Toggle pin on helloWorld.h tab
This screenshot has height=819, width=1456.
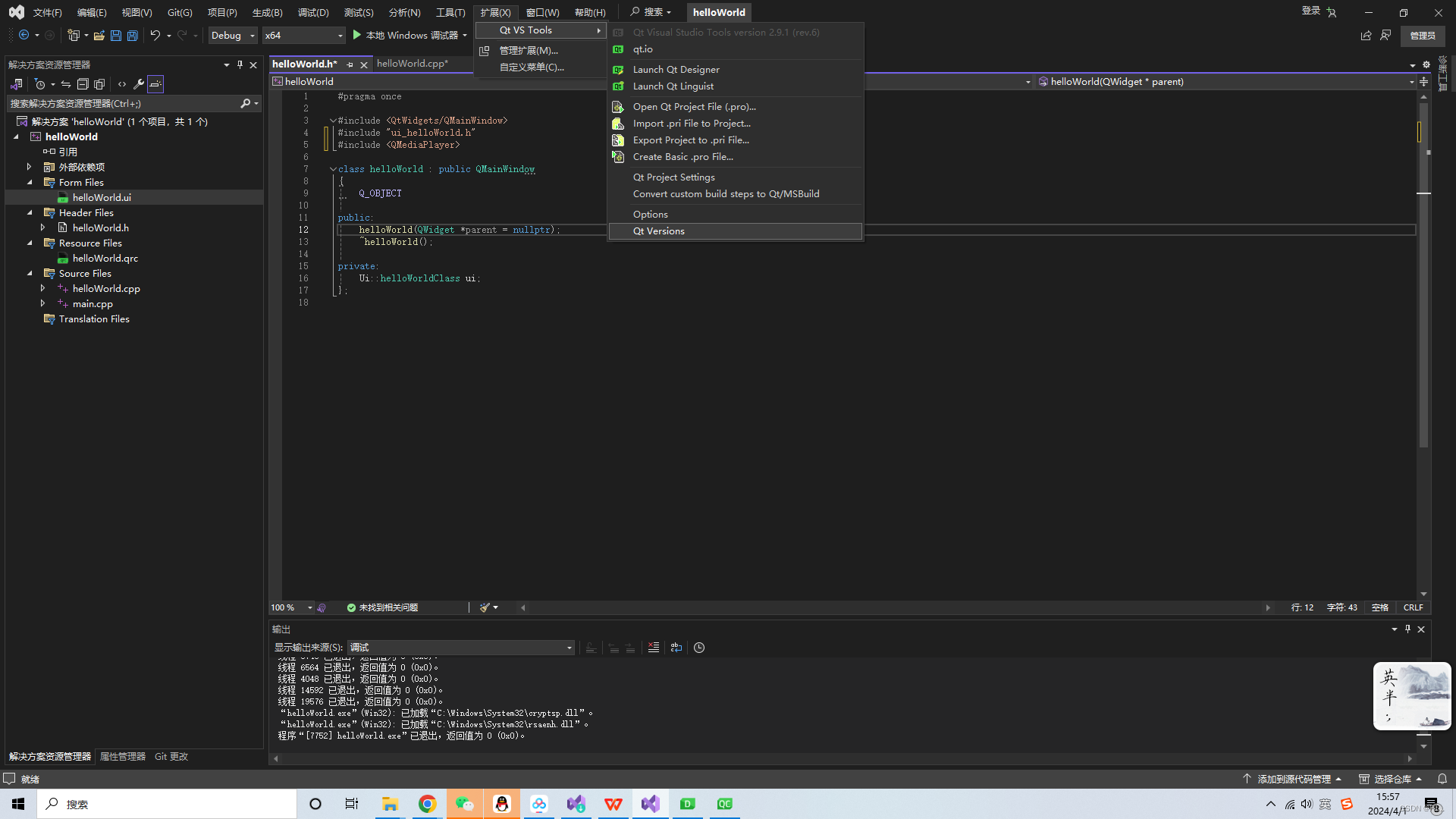350,65
